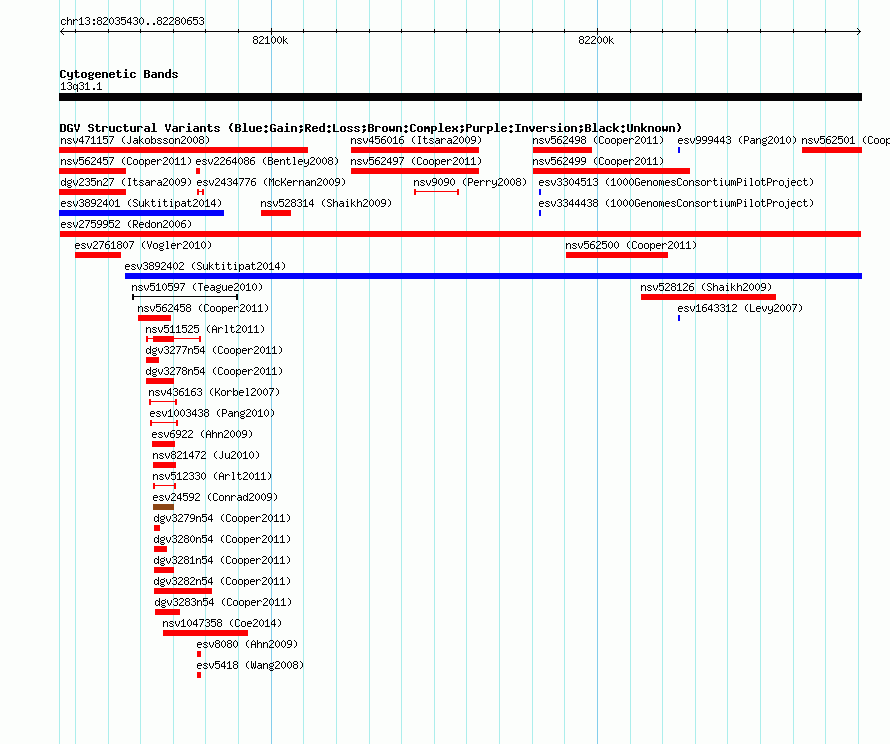Click esv3304513 1000GenomesConsortiumPilotProject label
Screen dimensions: 890x744
[x=676, y=182]
